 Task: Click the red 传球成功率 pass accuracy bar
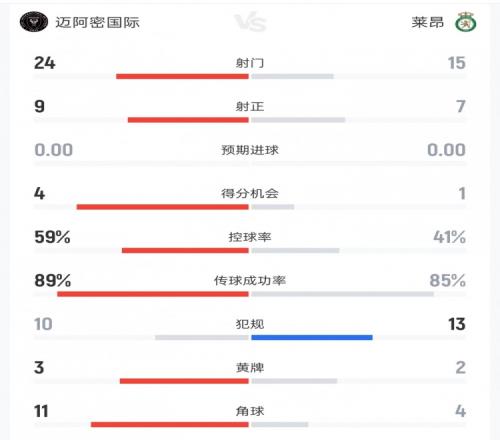153,294
